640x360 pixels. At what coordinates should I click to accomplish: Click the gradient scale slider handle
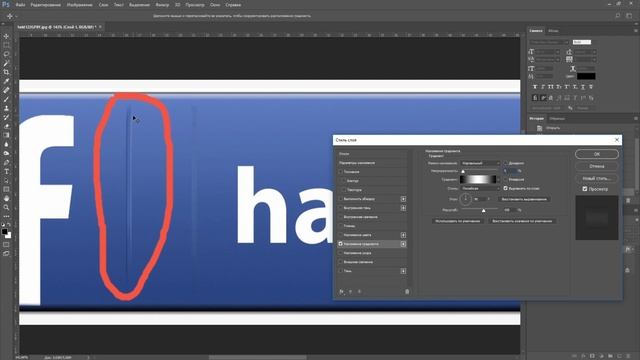click(x=483, y=211)
